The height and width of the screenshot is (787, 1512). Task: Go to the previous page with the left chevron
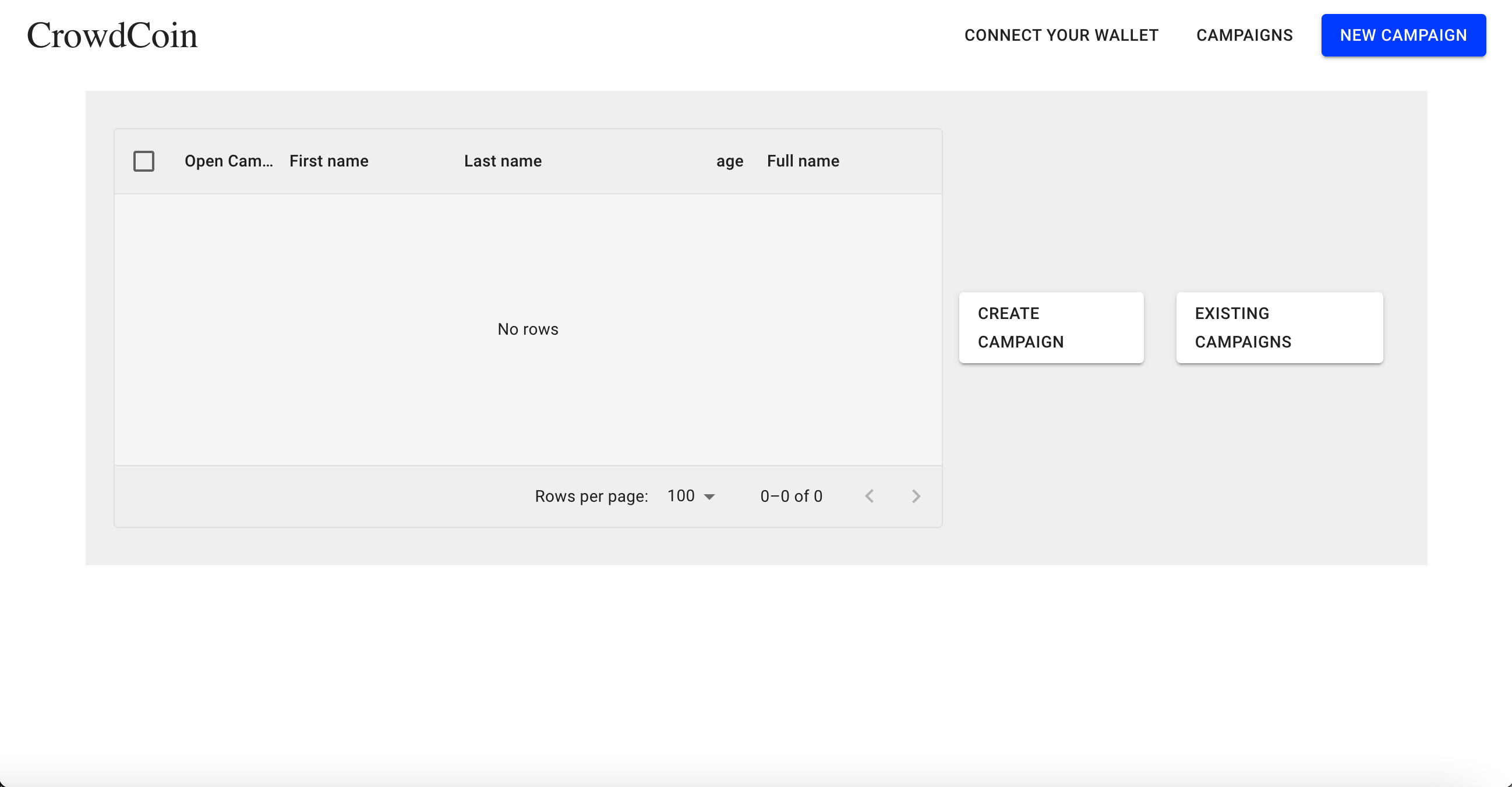pyautogui.click(x=869, y=496)
